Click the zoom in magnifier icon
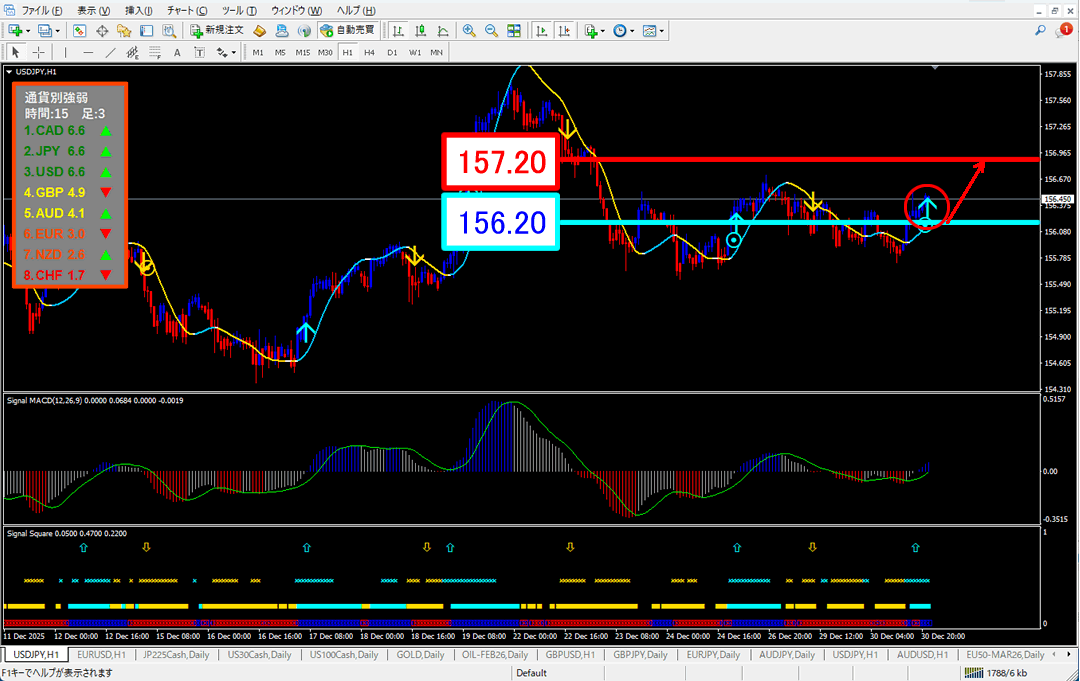The image size is (1080, 681). point(469,31)
